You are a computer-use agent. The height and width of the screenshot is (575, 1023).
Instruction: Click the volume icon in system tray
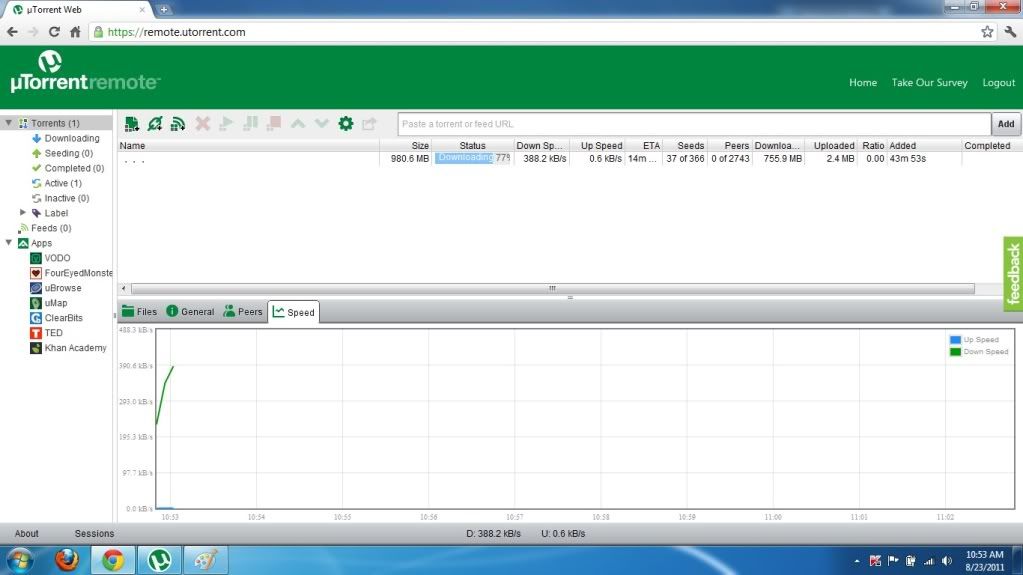(947, 561)
